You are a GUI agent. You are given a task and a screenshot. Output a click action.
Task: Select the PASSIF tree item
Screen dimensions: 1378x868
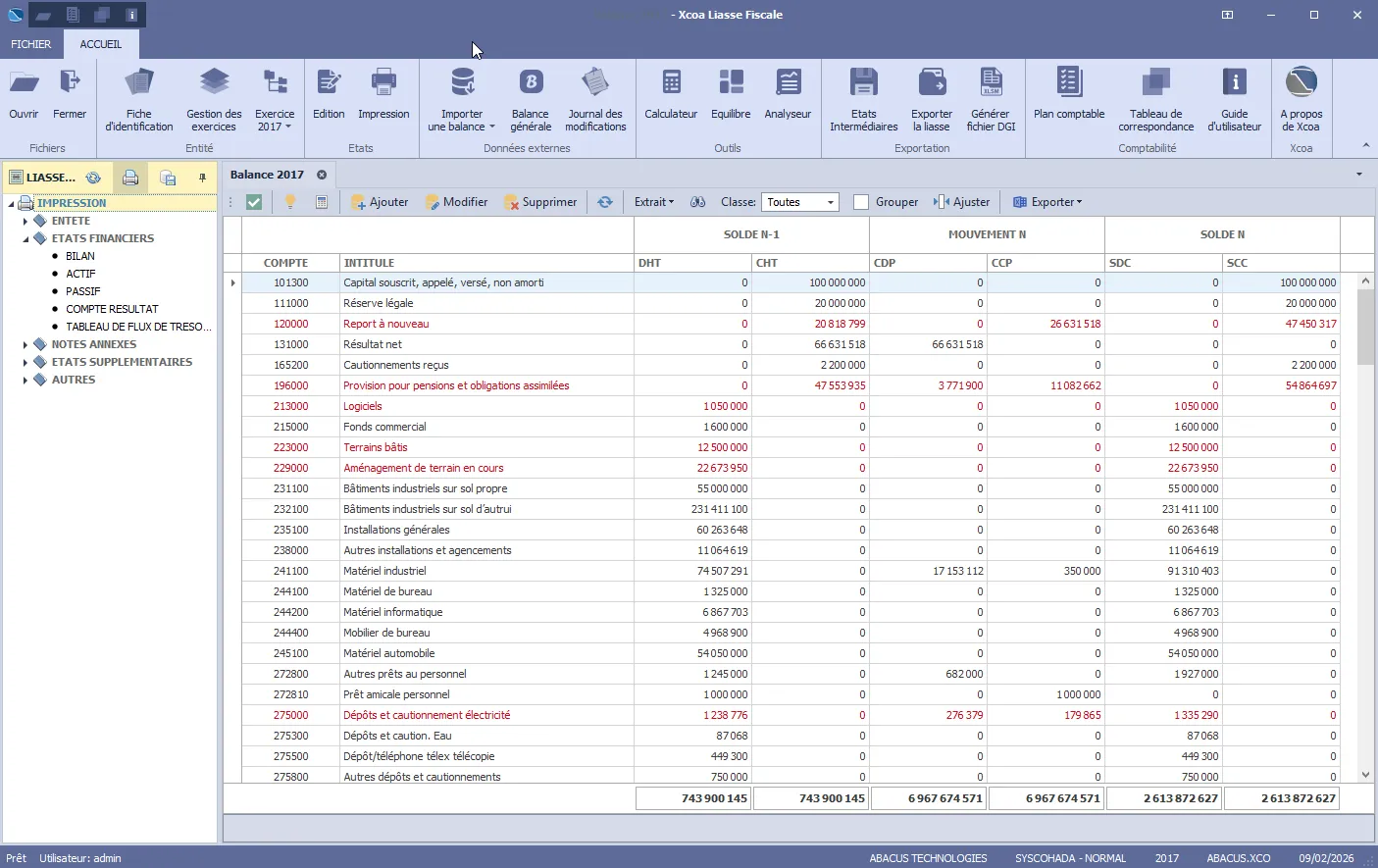coord(80,291)
